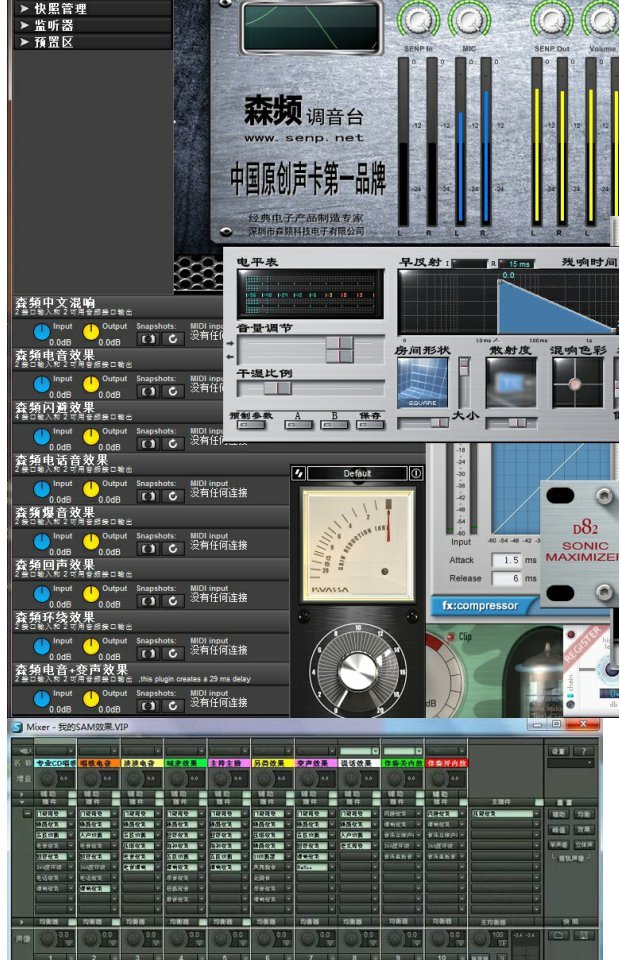Click the yellow Output knob of 森频环绕效果
Viewport: 620px width, 960px height.
(x=91, y=647)
